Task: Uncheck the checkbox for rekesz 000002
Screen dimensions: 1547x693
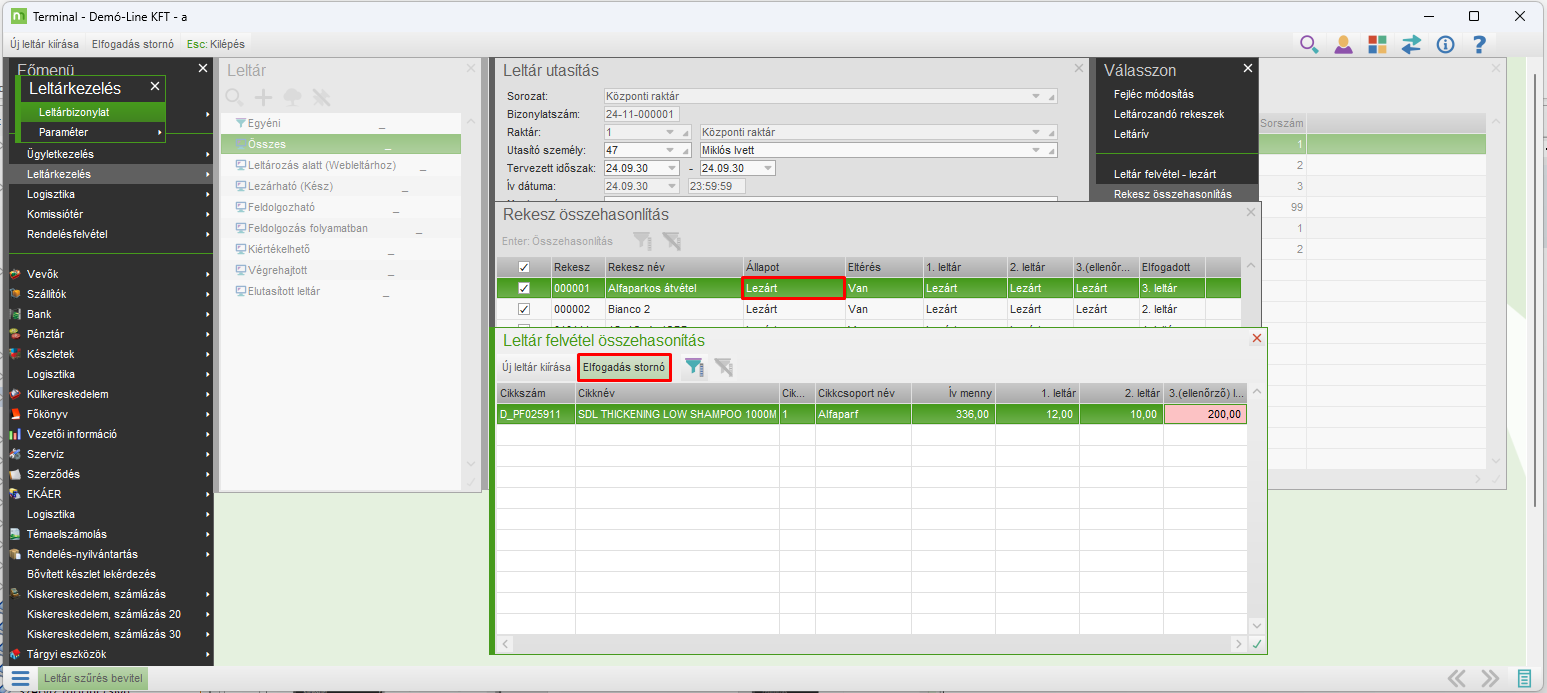Action: (524, 310)
